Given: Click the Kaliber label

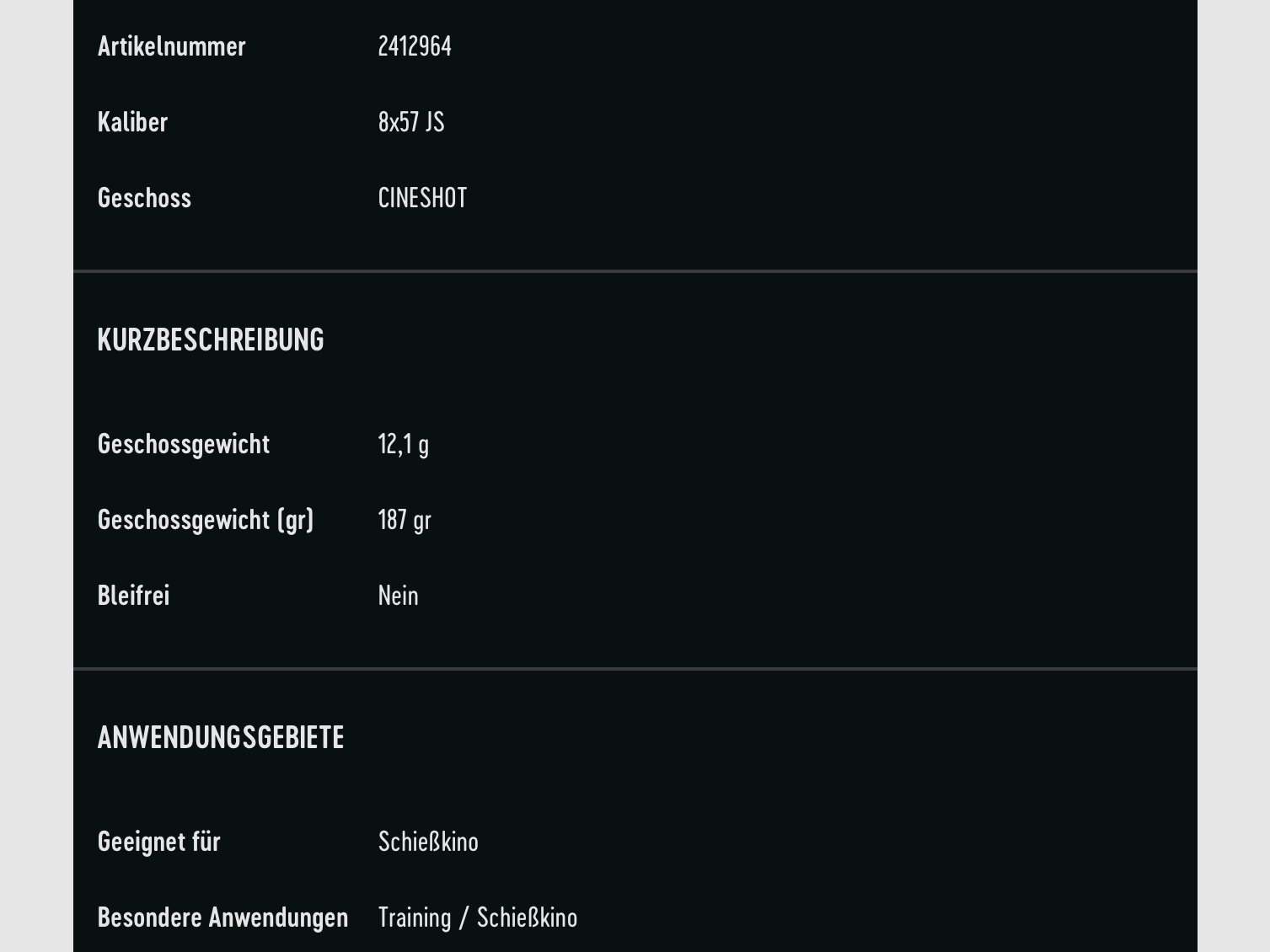Looking at the screenshot, I should (x=132, y=122).
